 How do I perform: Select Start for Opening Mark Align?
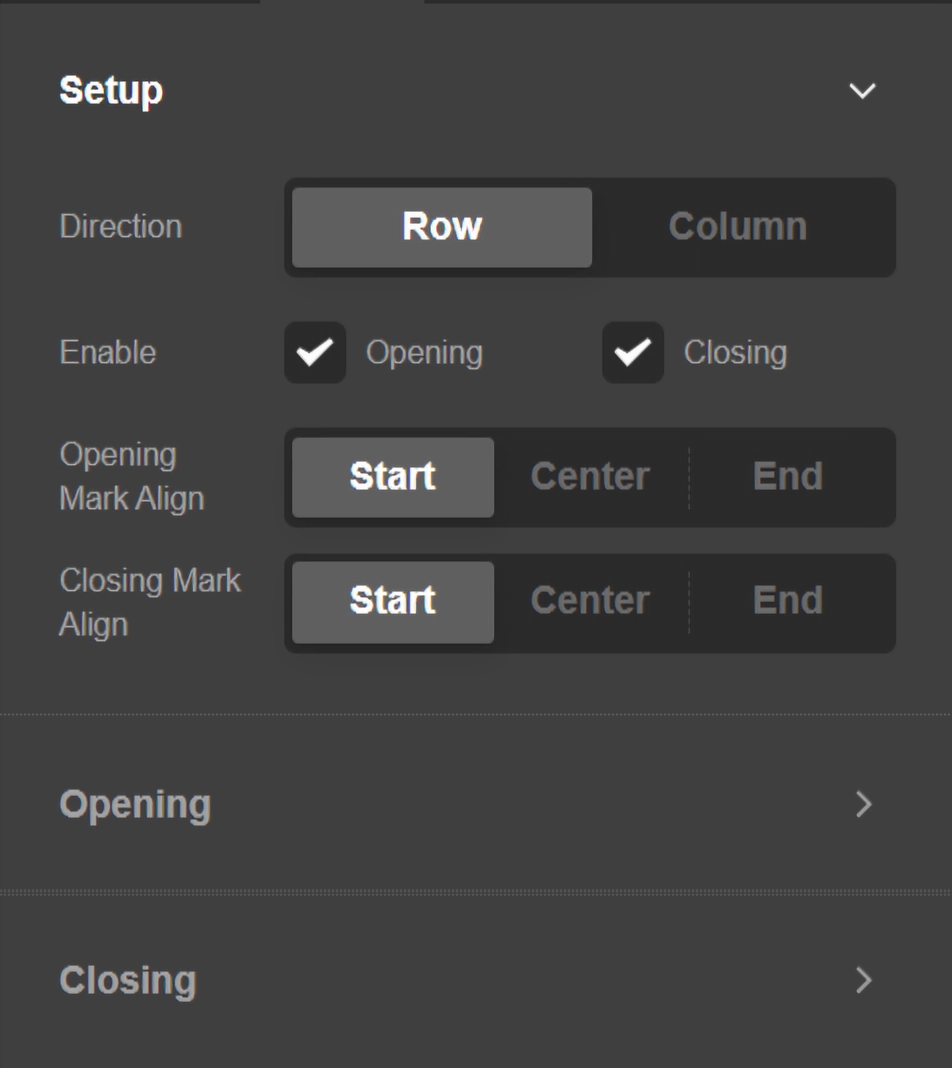[x=391, y=477]
